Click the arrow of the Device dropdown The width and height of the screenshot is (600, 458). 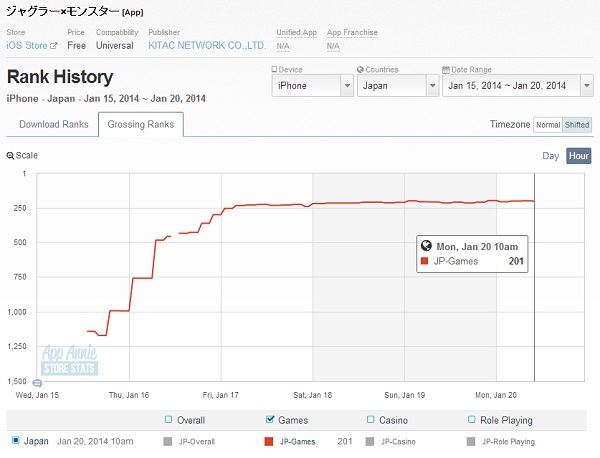coord(347,85)
